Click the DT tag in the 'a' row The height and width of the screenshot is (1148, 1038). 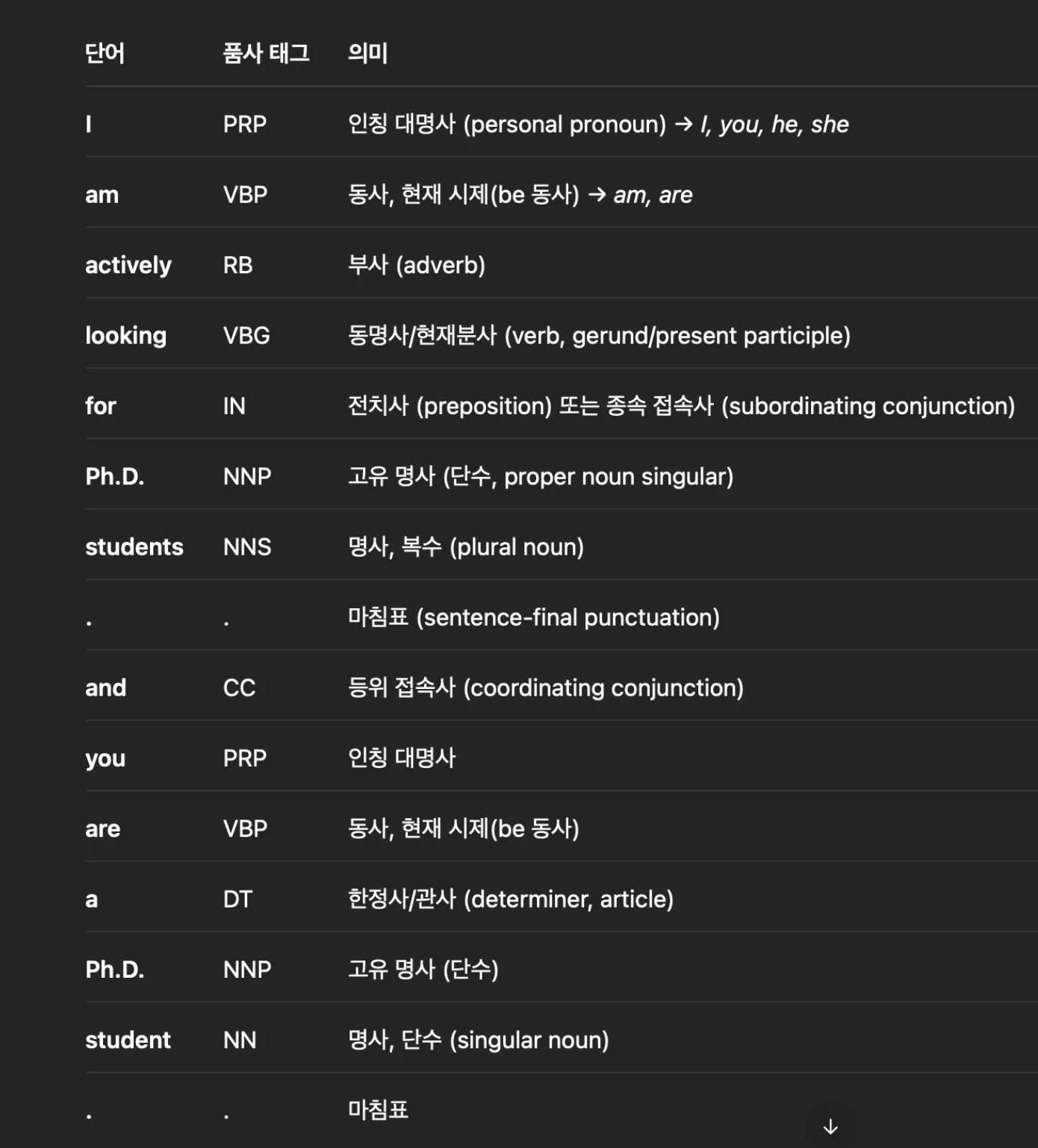point(237,899)
